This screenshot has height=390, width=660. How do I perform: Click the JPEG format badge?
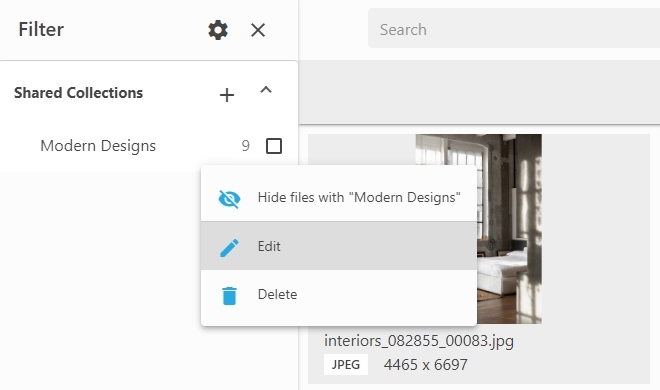(x=346, y=364)
